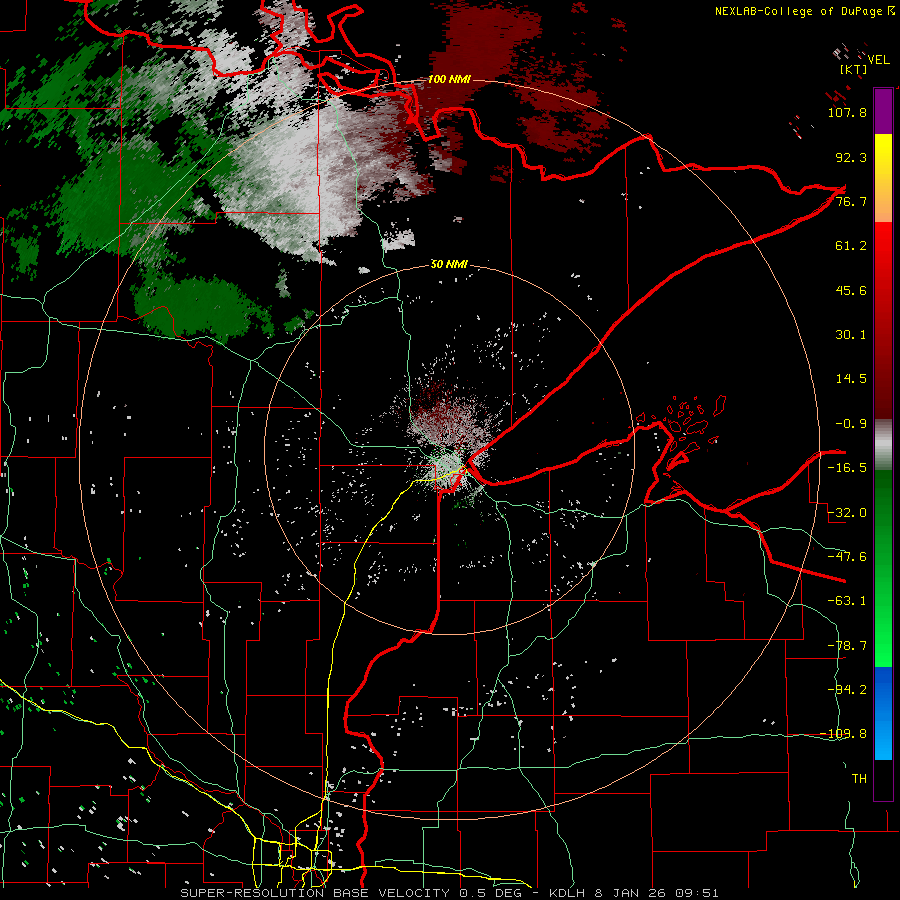Click the NEXLAB-College of DuPage label
The height and width of the screenshot is (900, 900).
tap(798, 11)
